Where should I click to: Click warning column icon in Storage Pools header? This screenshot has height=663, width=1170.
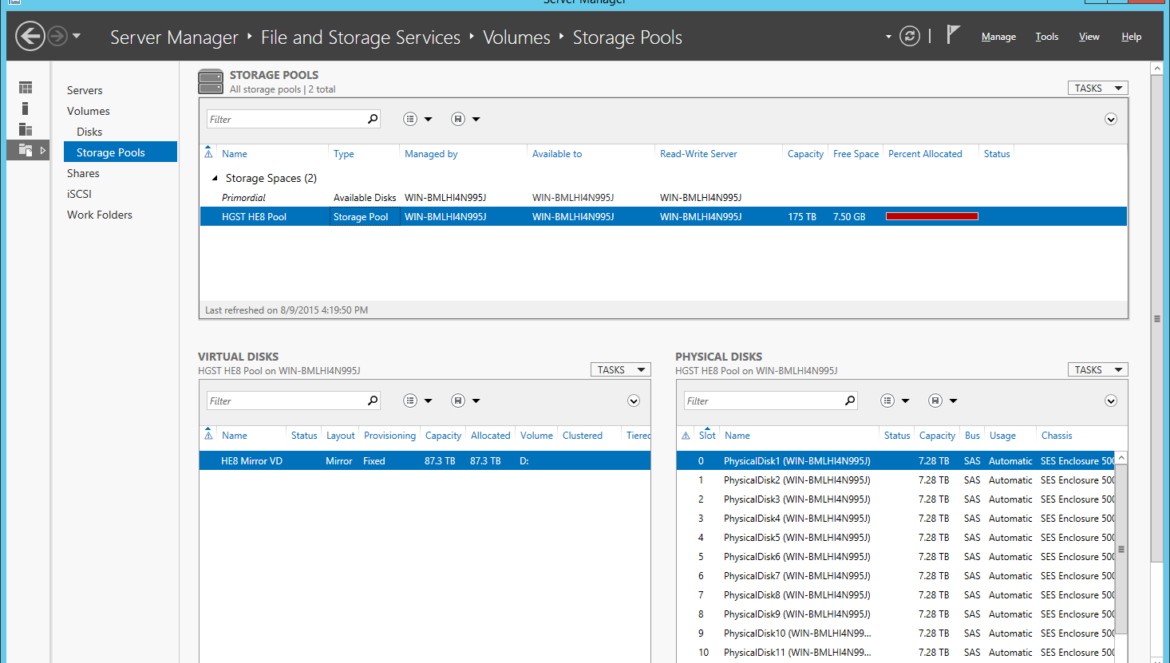click(x=208, y=154)
